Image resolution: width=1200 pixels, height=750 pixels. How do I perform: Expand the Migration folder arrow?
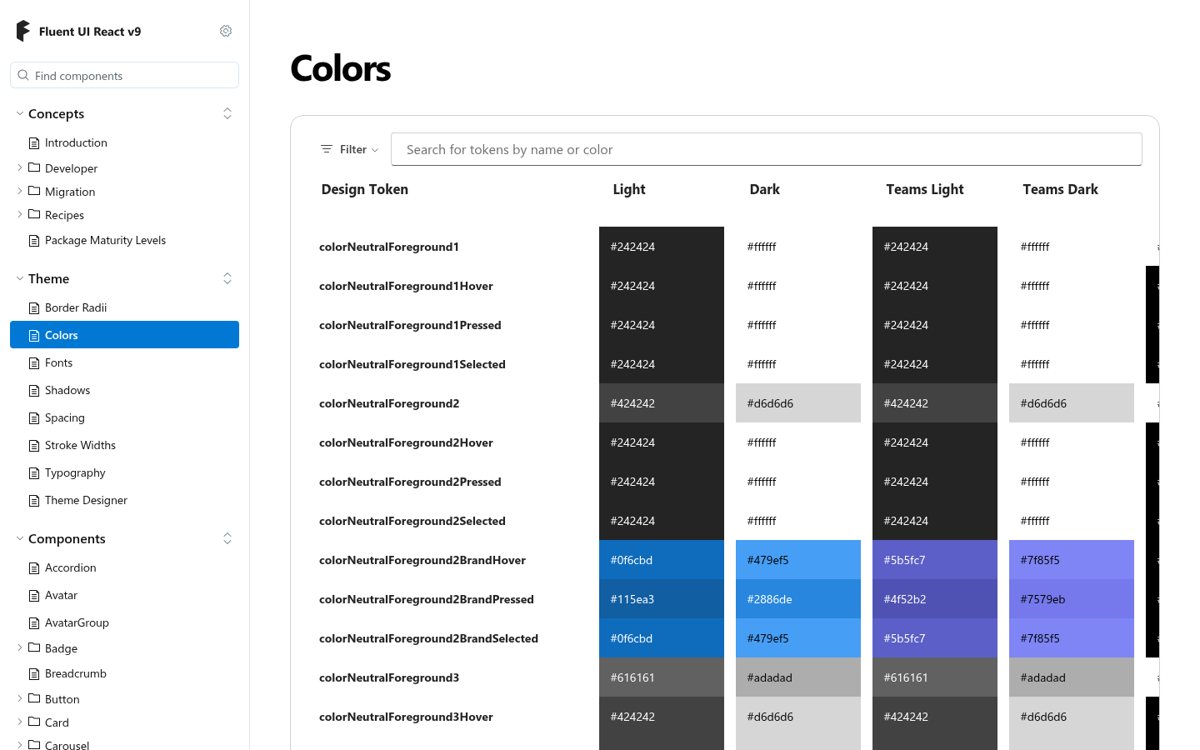(20, 191)
